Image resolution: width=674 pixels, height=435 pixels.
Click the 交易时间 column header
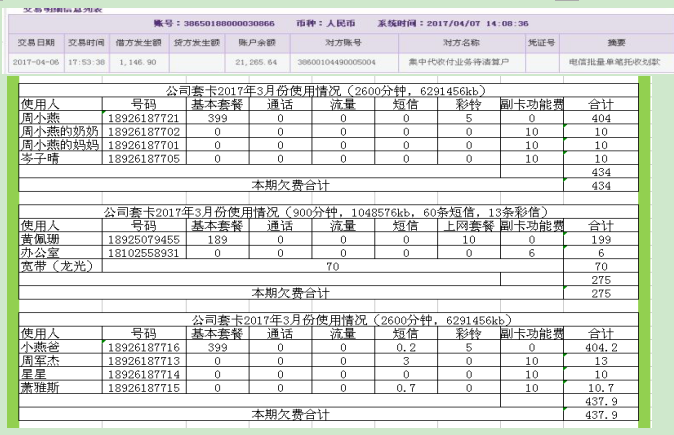tap(87, 43)
